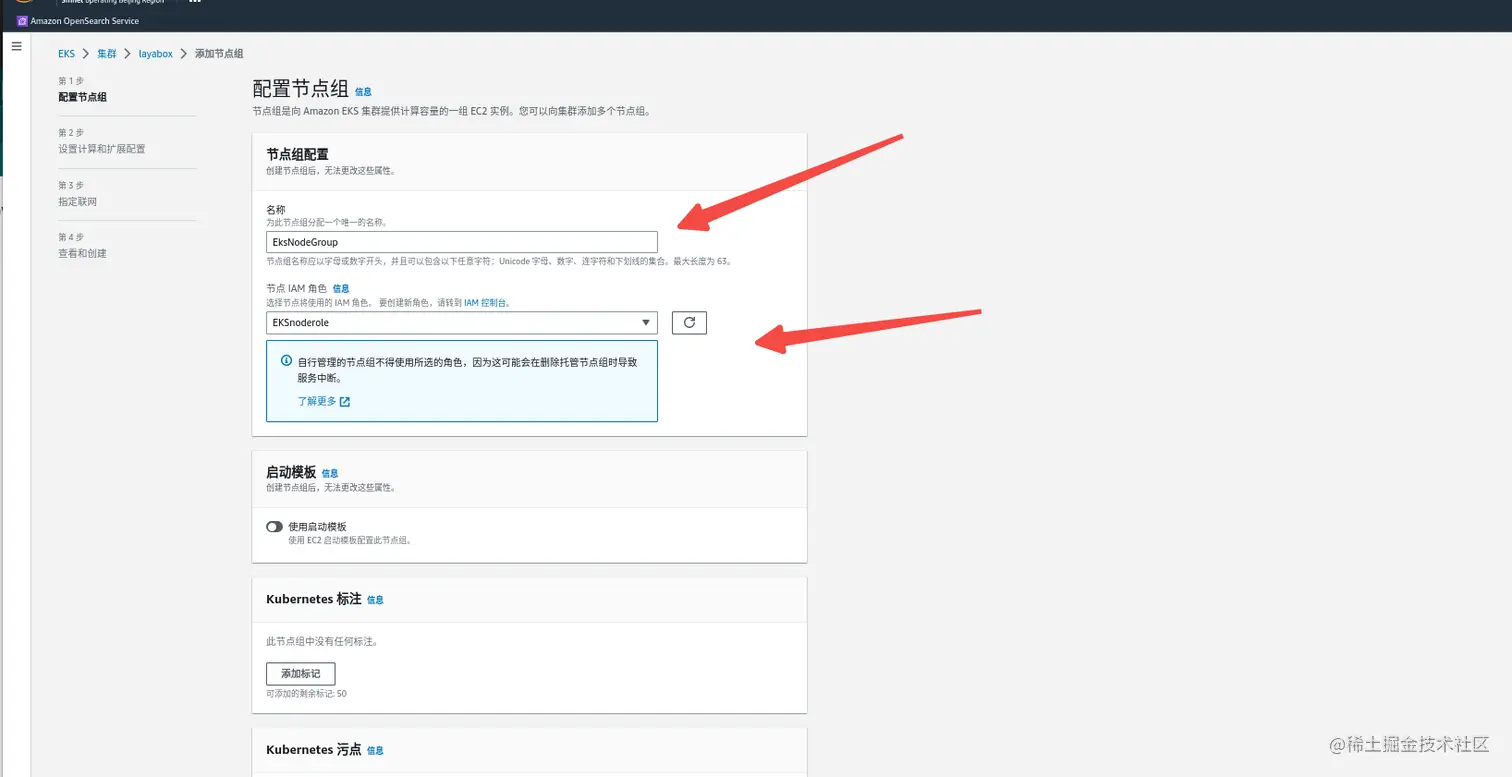The height and width of the screenshot is (777, 1512).
Task: Click the 添加标记 button
Action: point(300,673)
